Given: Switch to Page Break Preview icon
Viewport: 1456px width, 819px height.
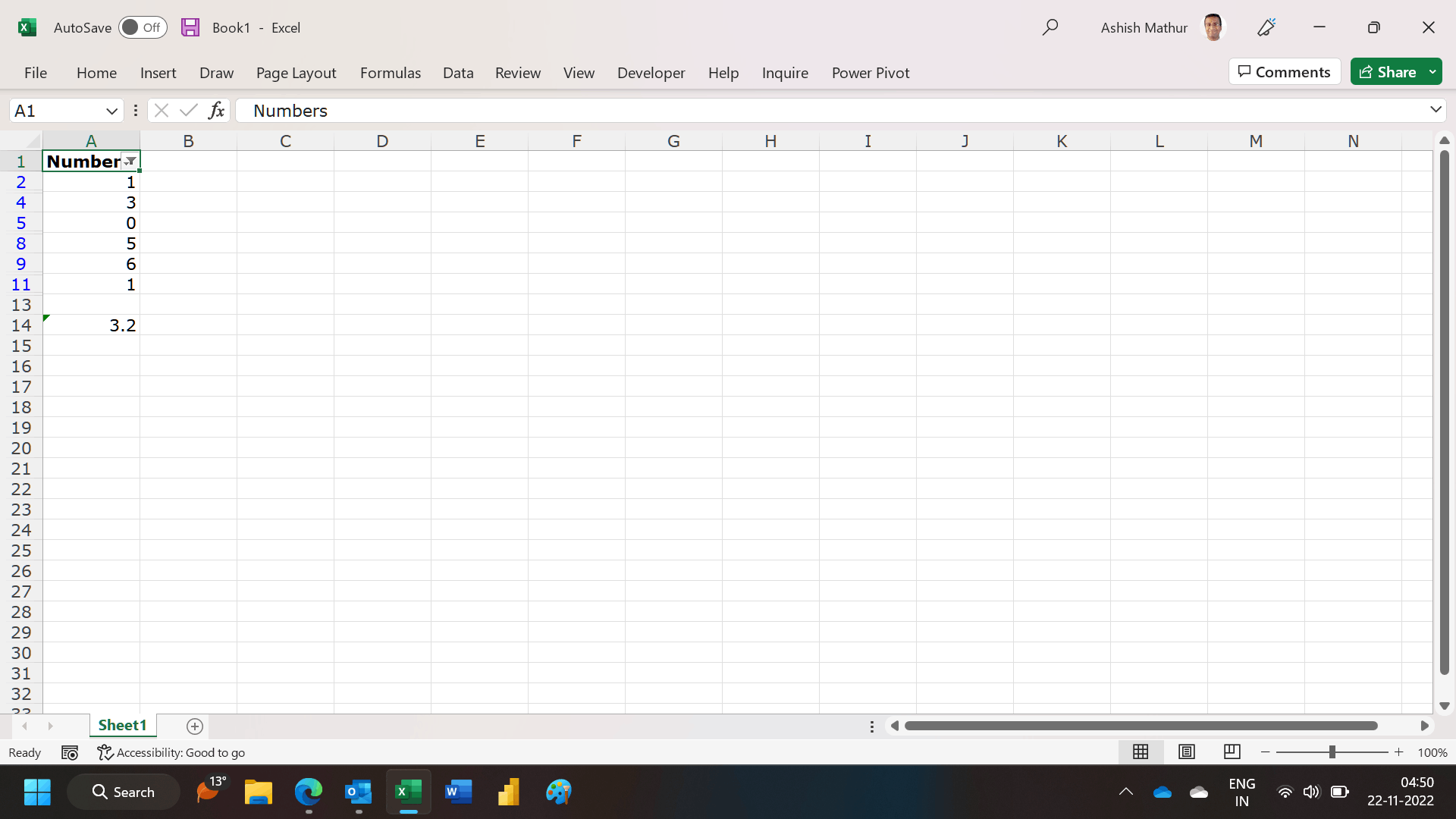Looking at the screenshot, I should (1232, 752).
